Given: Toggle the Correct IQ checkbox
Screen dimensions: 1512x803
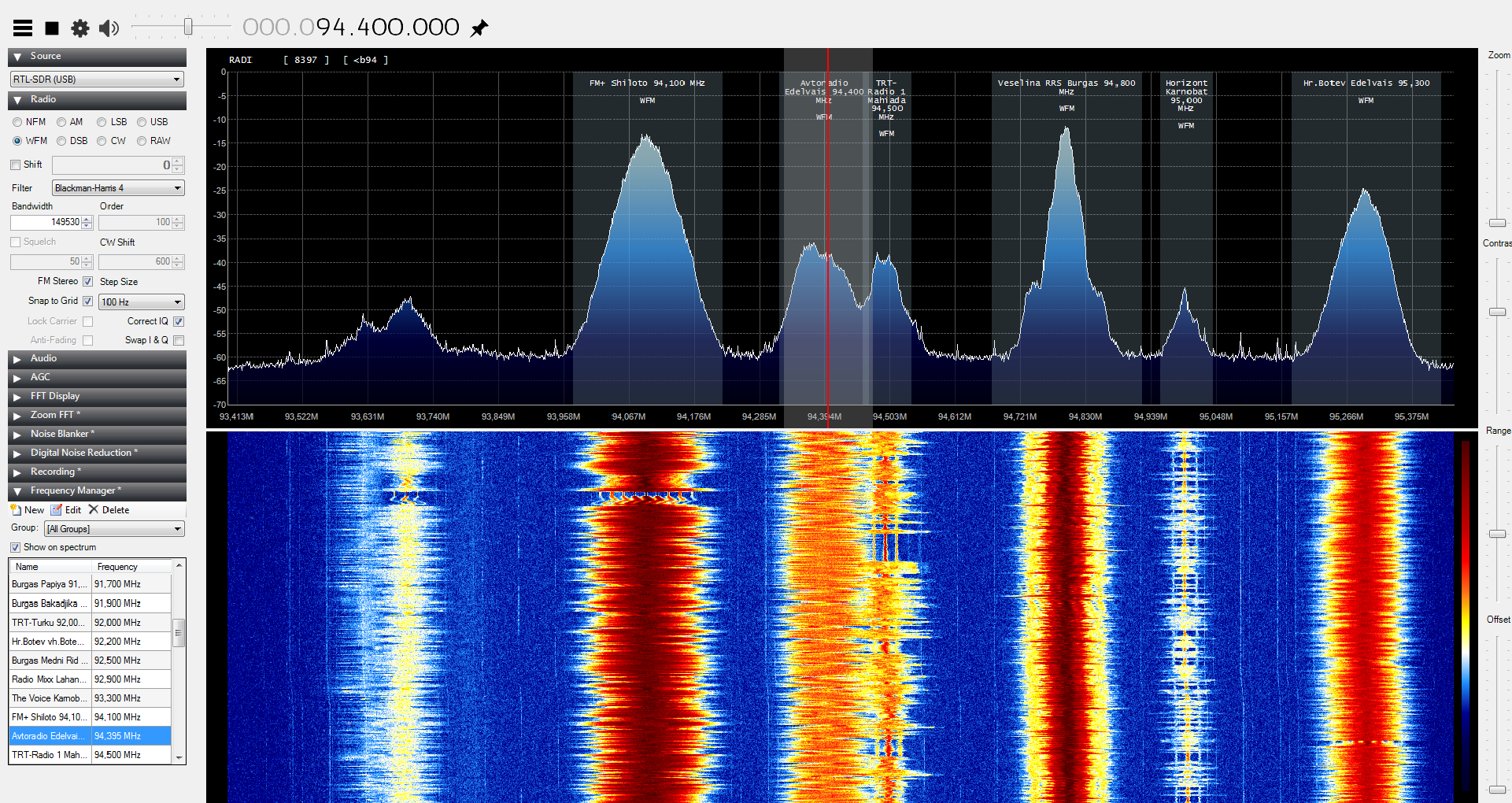Looking at the screenshot, I should 179,321.
